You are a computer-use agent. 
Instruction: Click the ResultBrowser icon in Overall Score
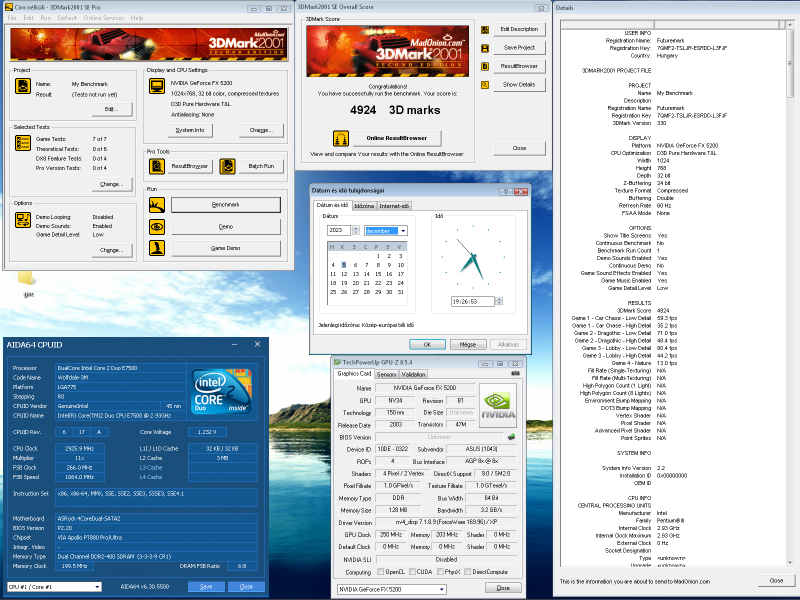(485, 66)
